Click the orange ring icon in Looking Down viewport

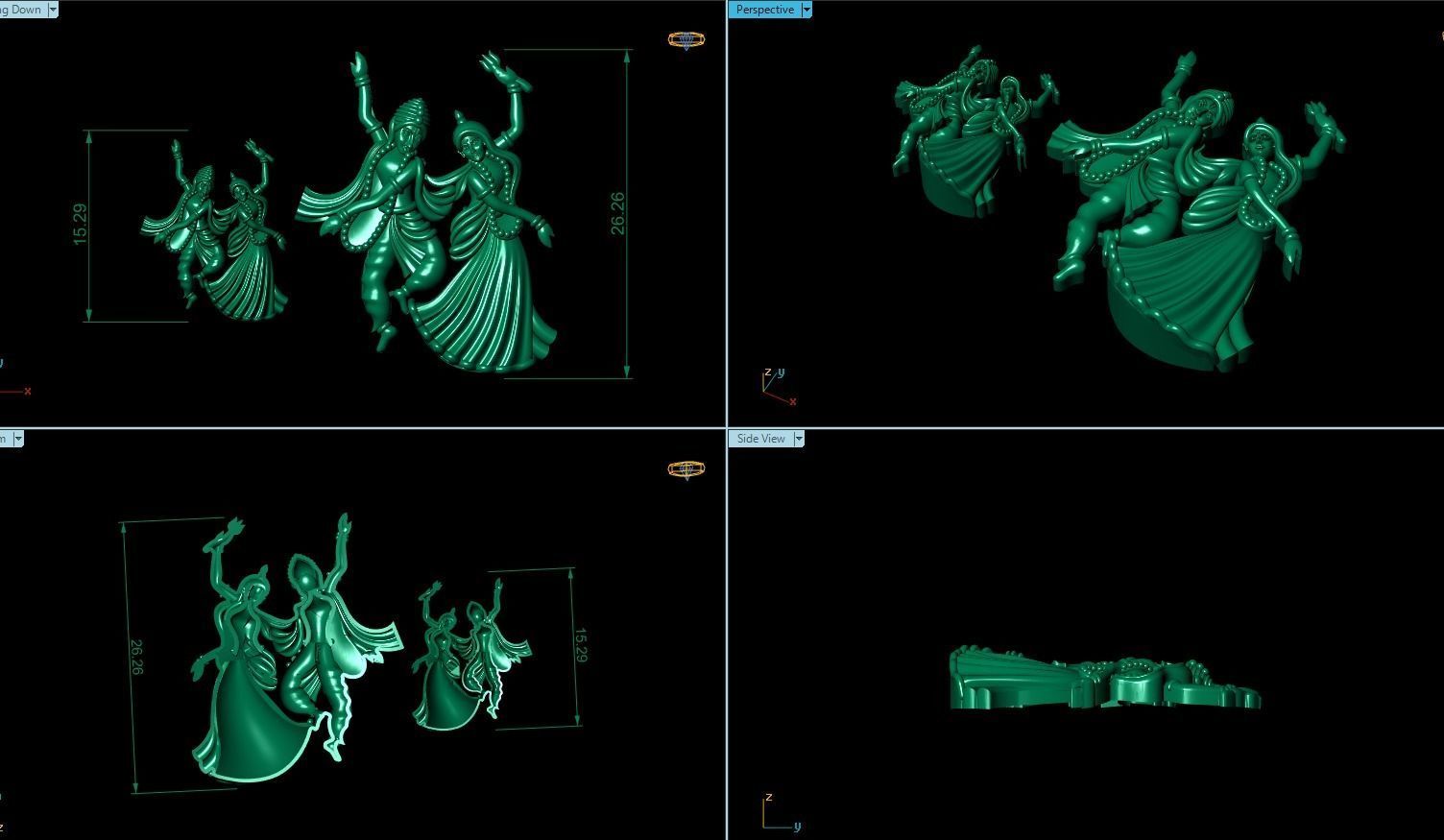pyautogui.click(x=686, y=39)
